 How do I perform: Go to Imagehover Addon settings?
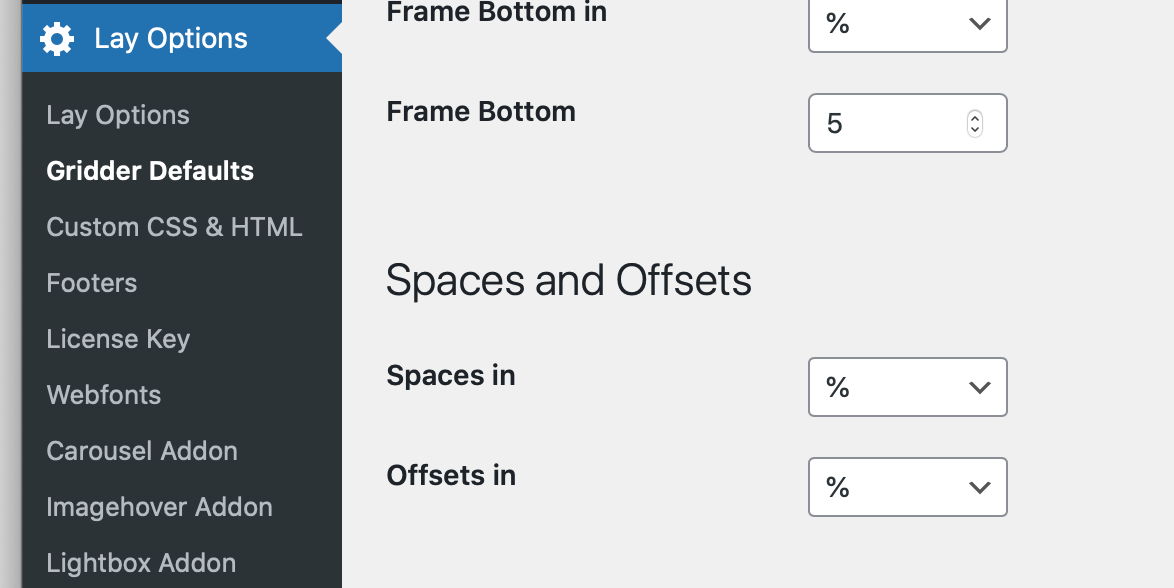point(159,507)
